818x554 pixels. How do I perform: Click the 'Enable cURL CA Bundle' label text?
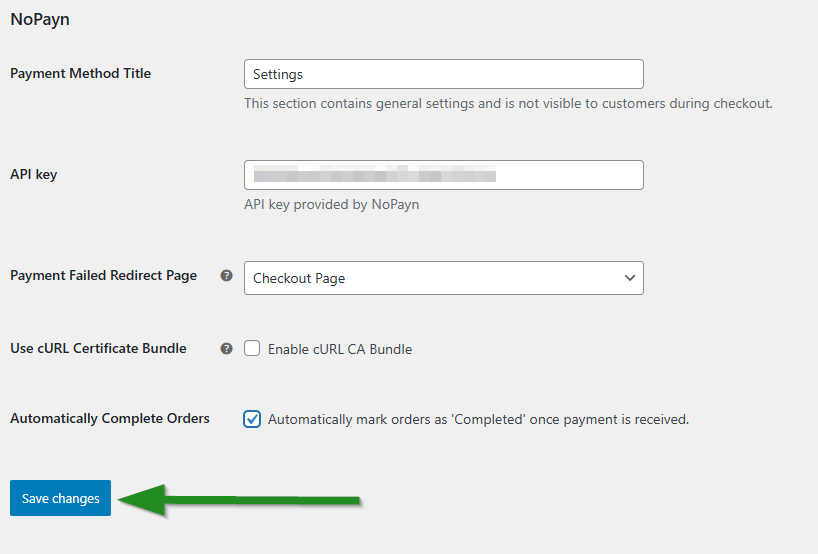340,349
